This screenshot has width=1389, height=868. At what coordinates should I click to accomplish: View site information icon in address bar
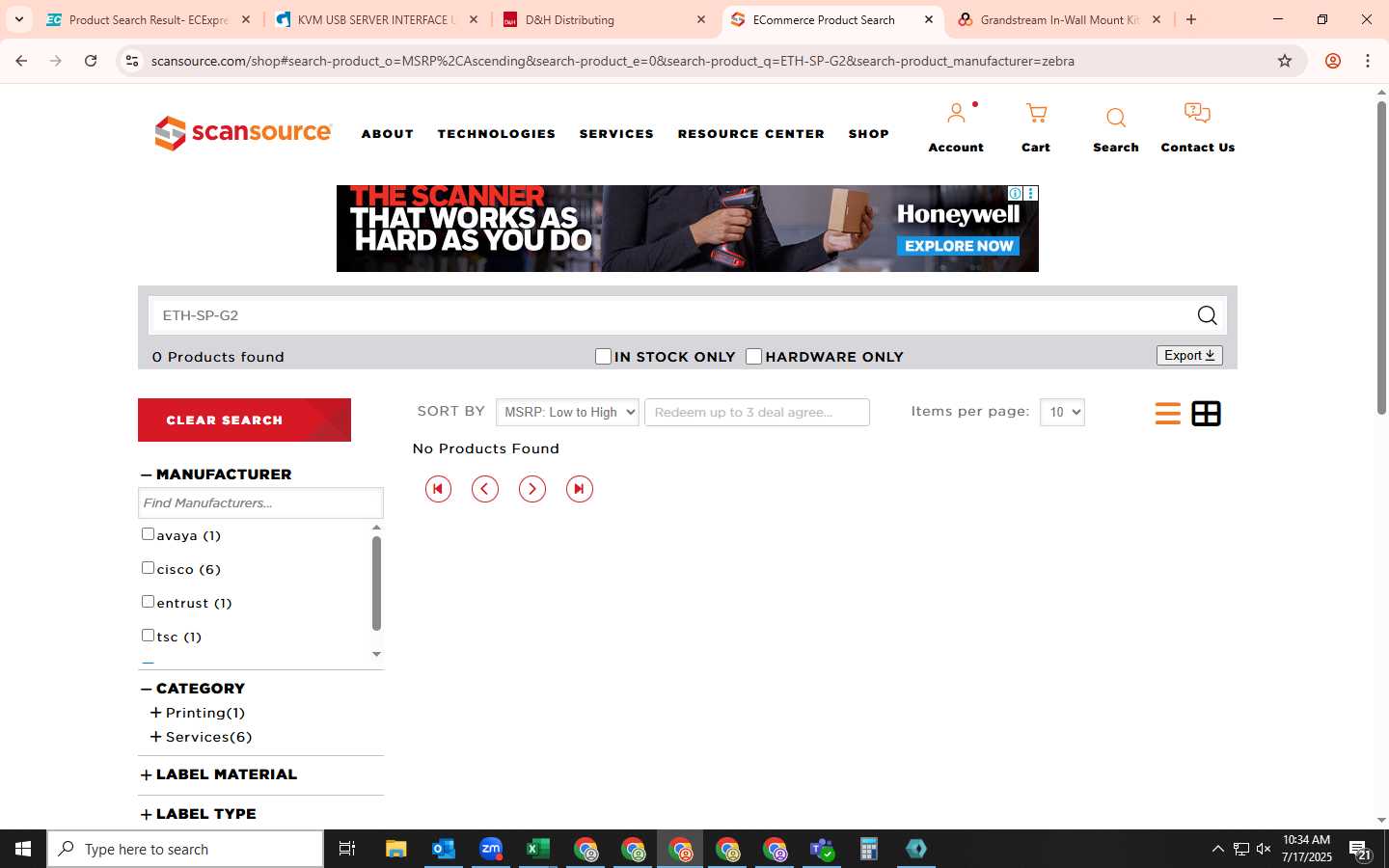[x=132, y=61]
